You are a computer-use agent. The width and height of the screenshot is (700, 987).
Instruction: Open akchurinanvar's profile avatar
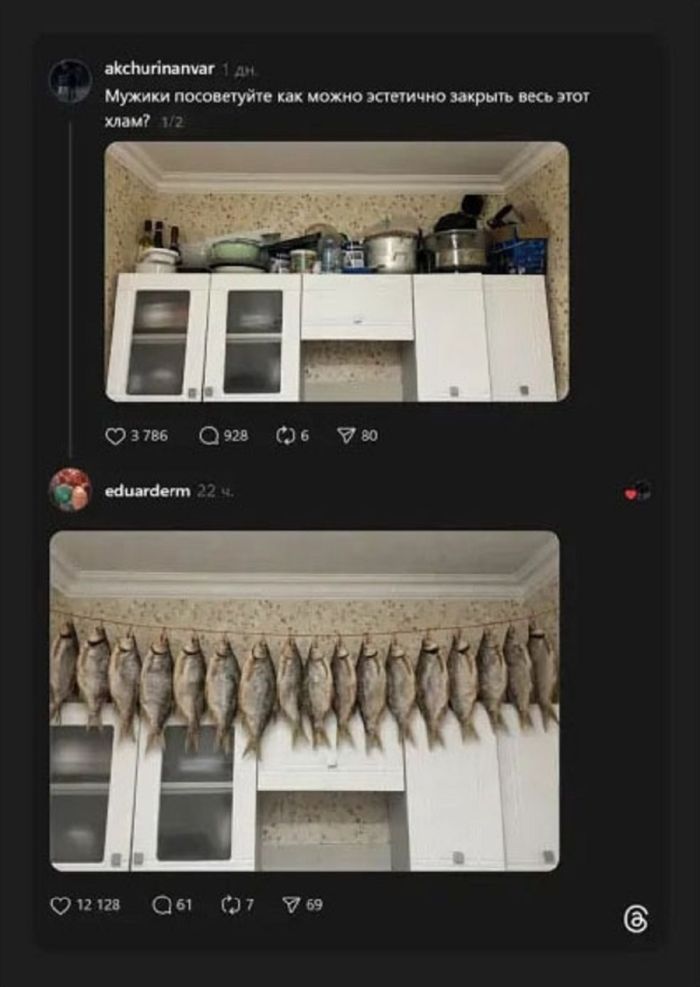tap(70, 81)
